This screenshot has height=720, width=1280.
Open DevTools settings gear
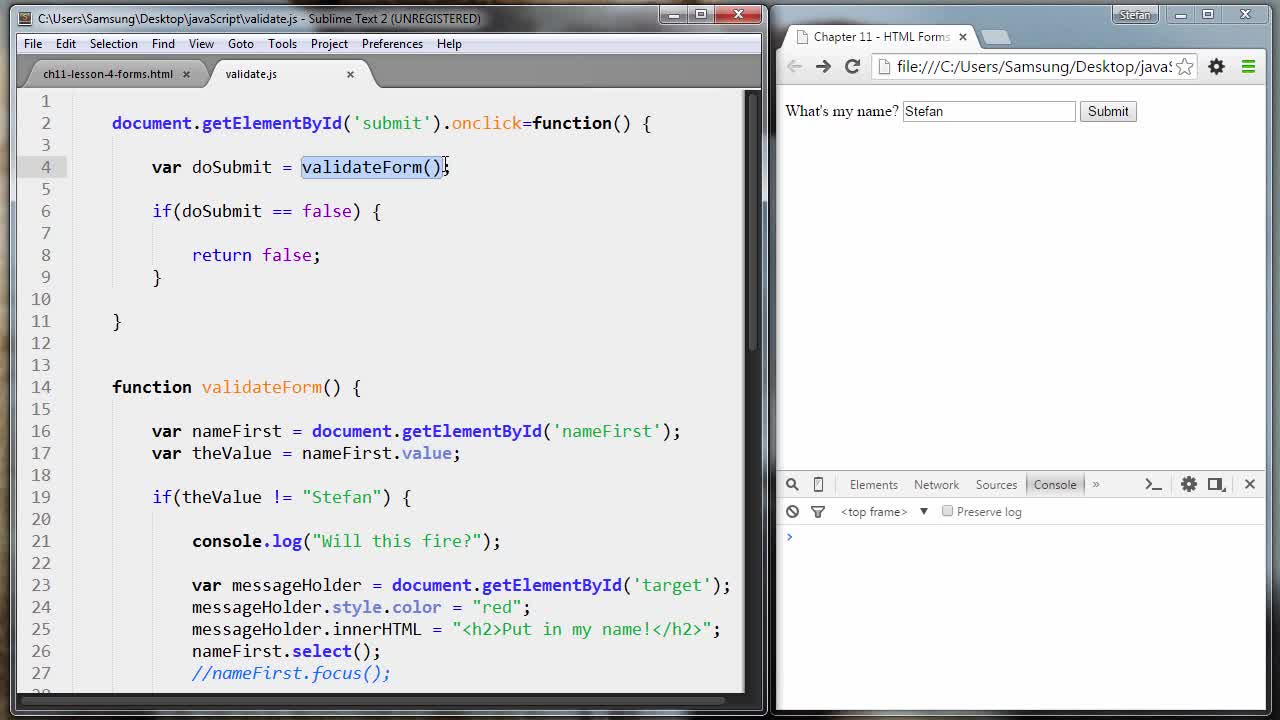[x=1188, y=484]
